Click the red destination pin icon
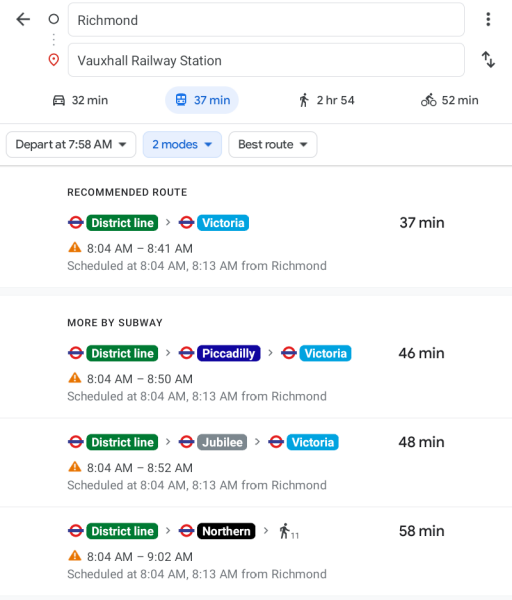The image size is (512, 600). 54,60
